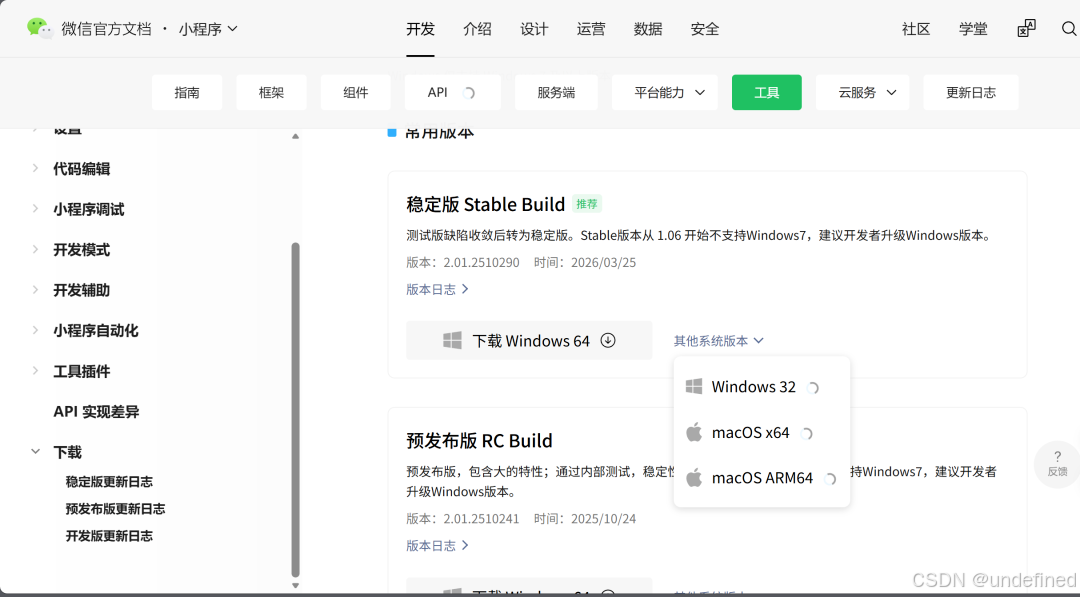Switch to the 开发 top tab
This screenshot has height=597, width=1080.
[x=420, y=29]
